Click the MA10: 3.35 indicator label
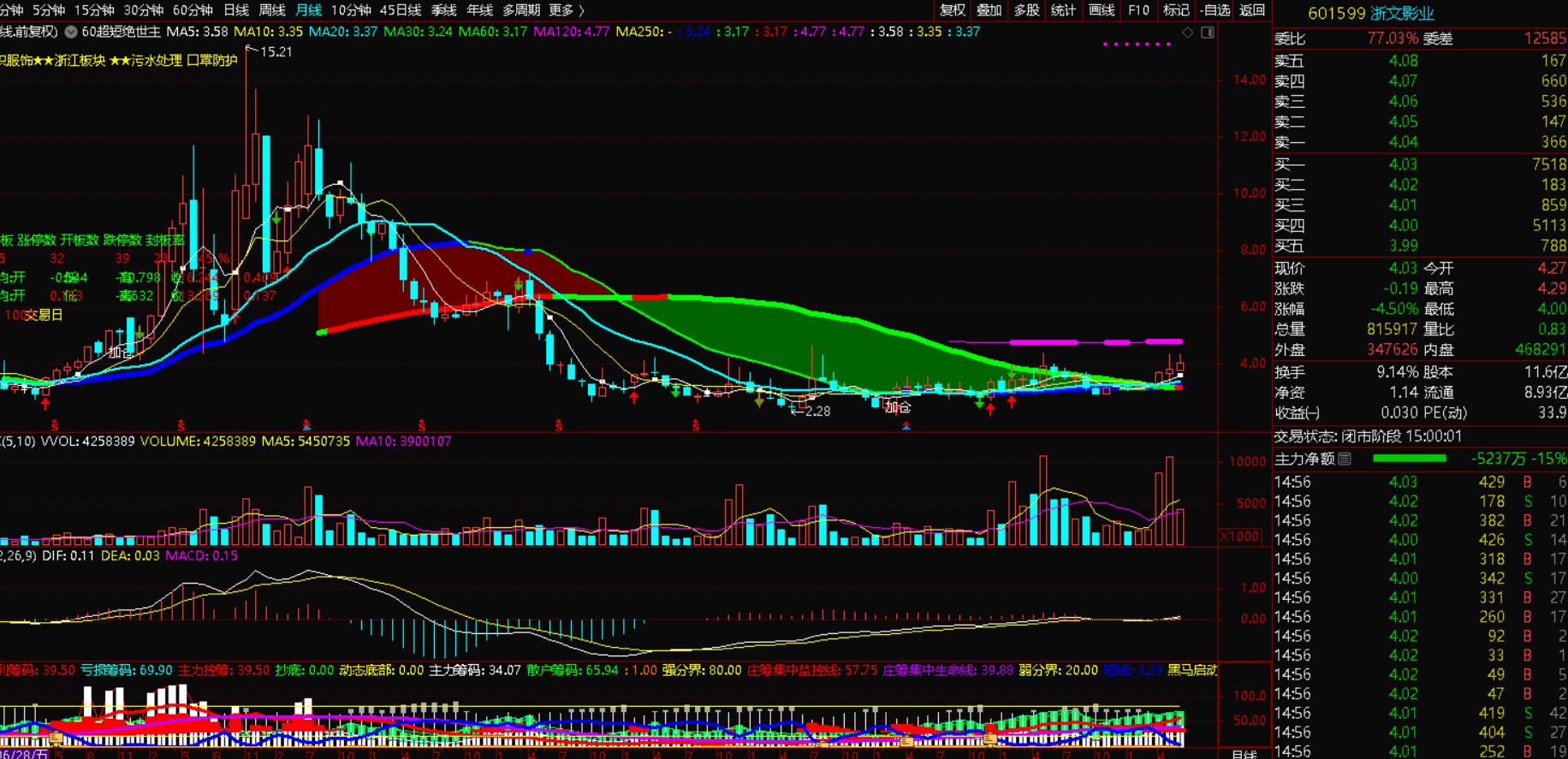Screen dimensions: 1568x759 269,32
